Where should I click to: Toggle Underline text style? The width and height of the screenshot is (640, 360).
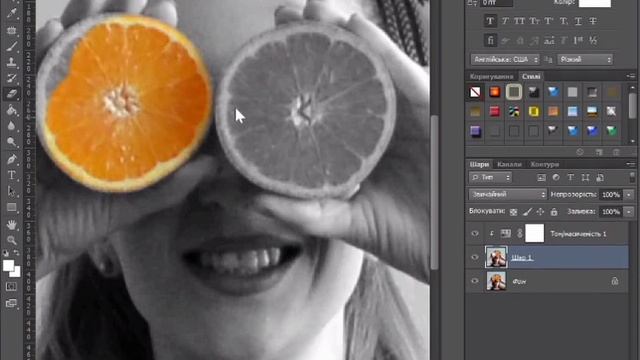click(x=578, y=21)
